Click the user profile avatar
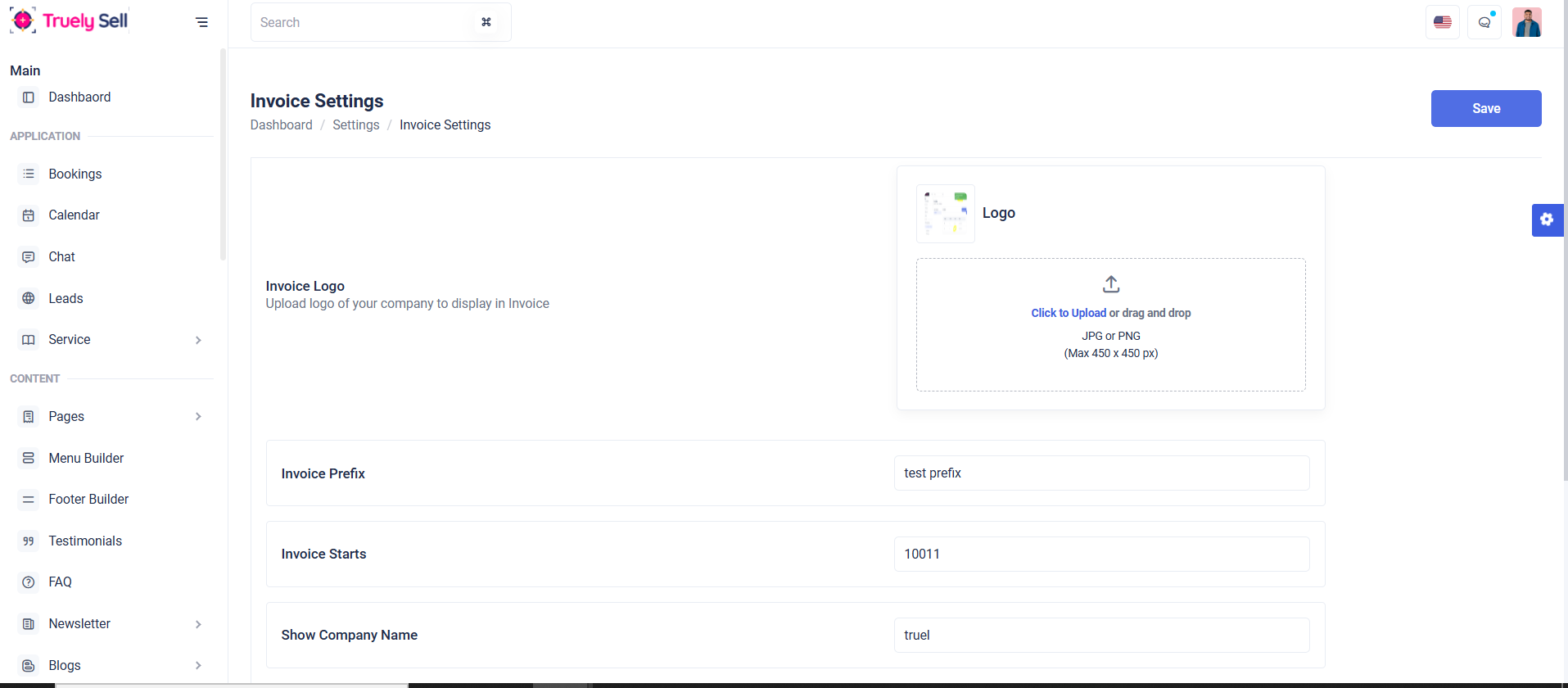 coord(1526,22)
